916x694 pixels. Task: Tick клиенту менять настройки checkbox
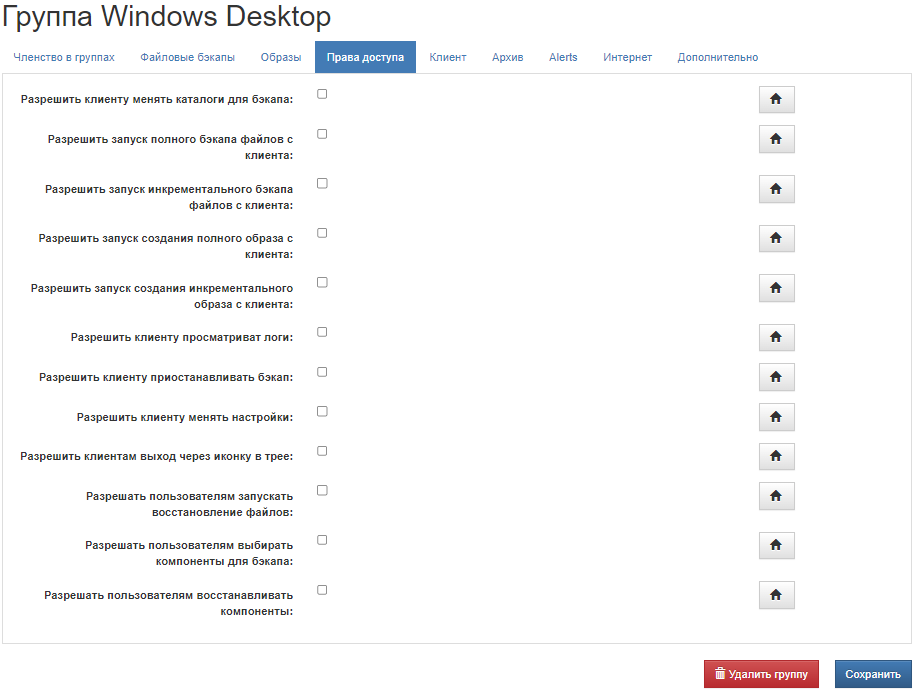tap(322, 411)
